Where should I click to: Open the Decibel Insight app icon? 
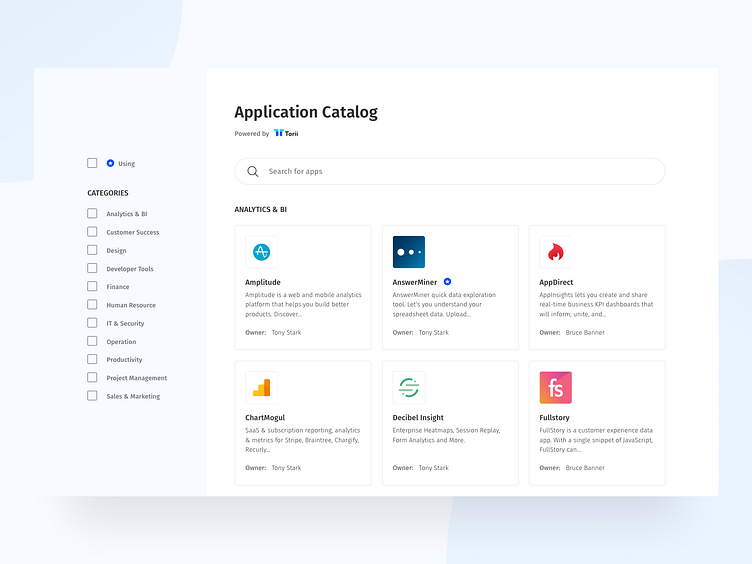click(x=409, y=388)
